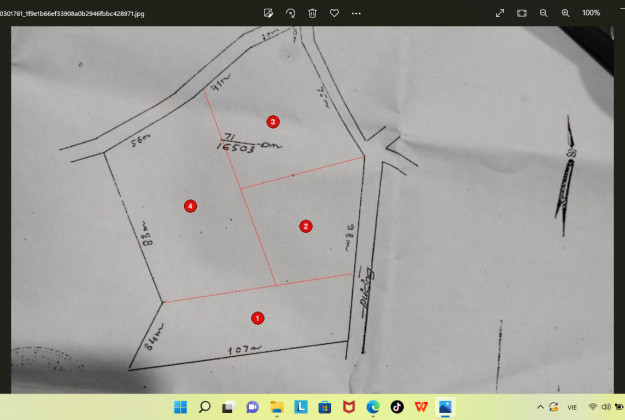Open the See more three-dots menu
625x420 pixels.
tap(356, 13)
